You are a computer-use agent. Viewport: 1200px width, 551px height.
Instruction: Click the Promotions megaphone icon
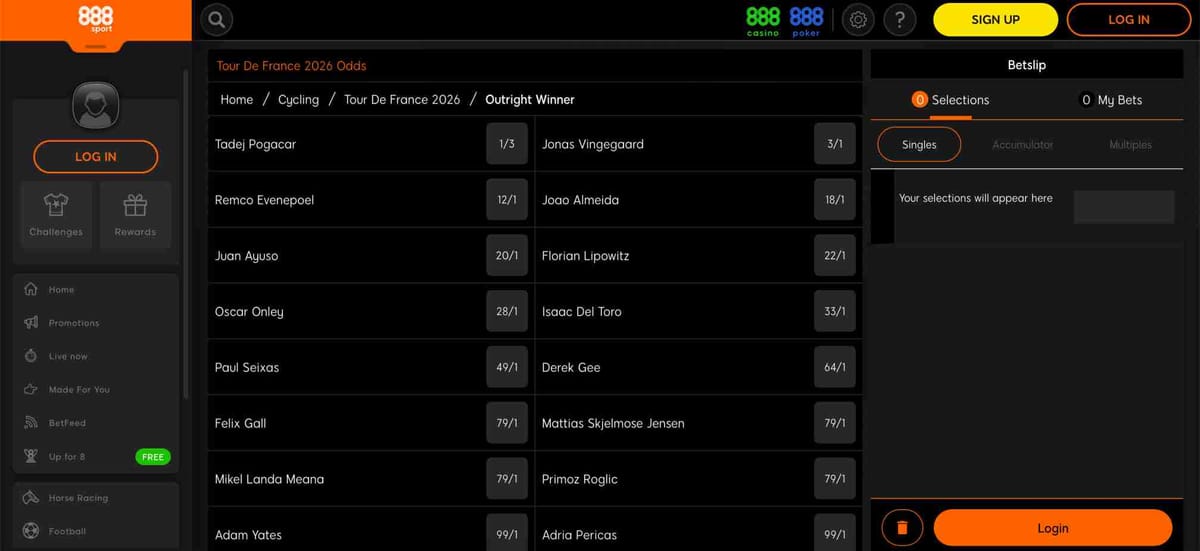click(31, 323)
